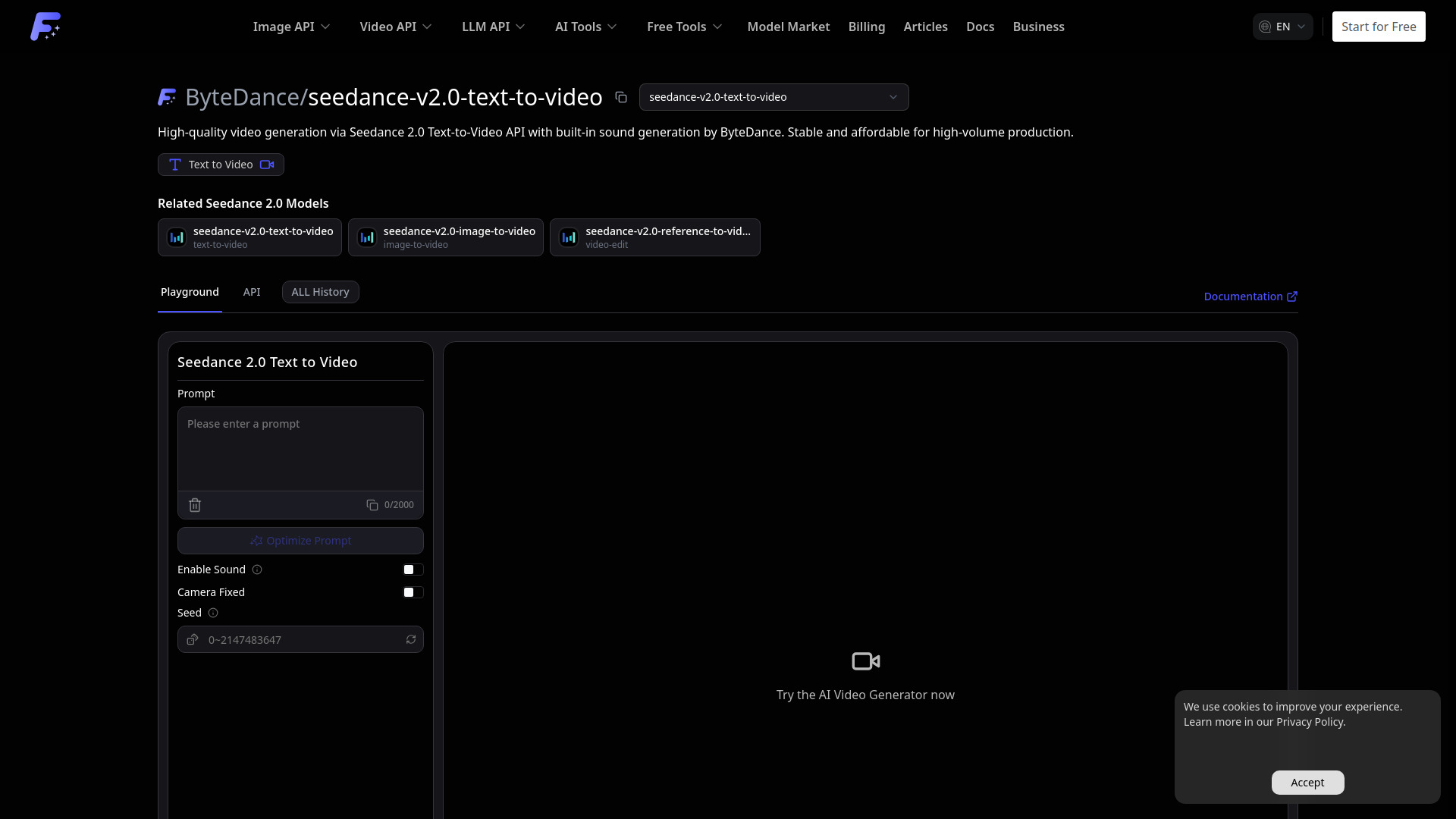
Task: Click the external link icon beside Documentation
Action: click(1292, 297)
